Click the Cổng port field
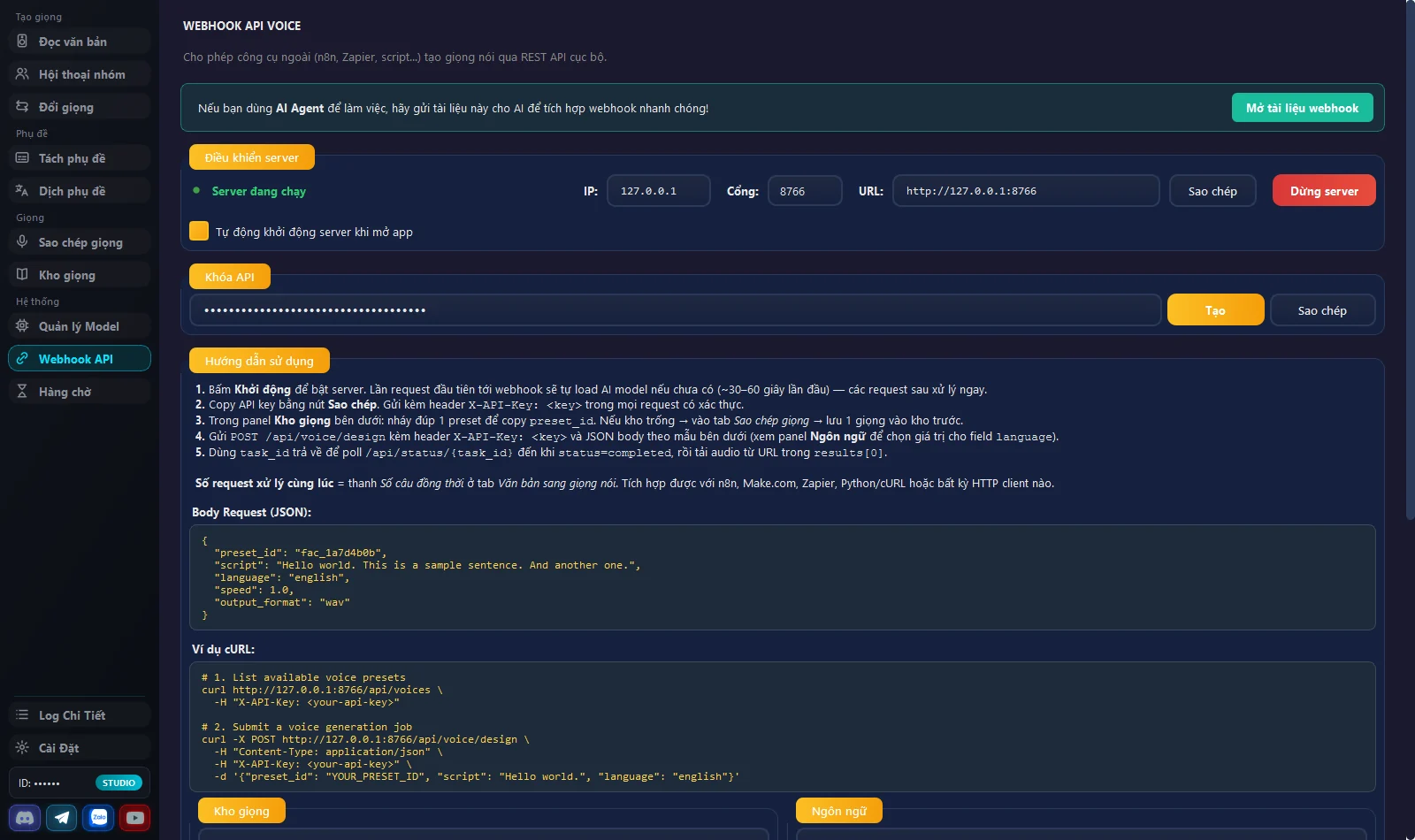Screen dimensions: 1415x840 pos(805,191)
